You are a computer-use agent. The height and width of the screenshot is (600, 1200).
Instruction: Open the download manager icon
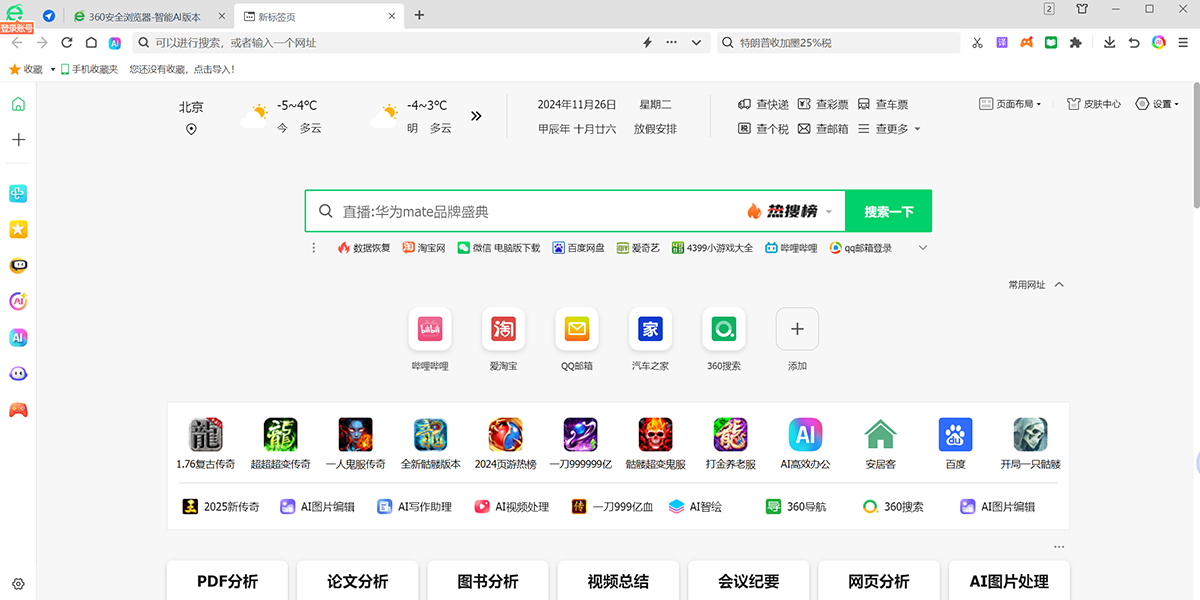pyautogui.click(x=1109, y=42)
